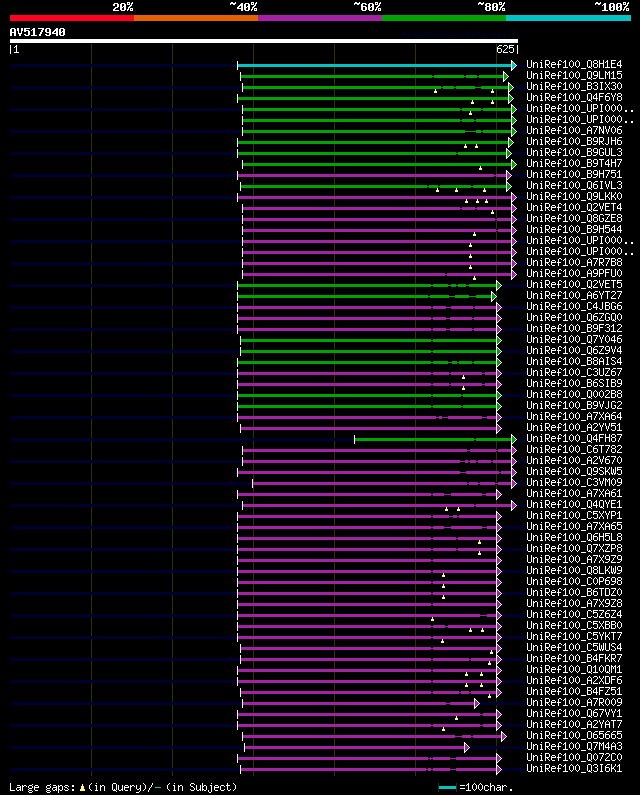Choose the UniRef100_Q7Y046 entry
Screen dimensions: 640x795
click(574, 340)
